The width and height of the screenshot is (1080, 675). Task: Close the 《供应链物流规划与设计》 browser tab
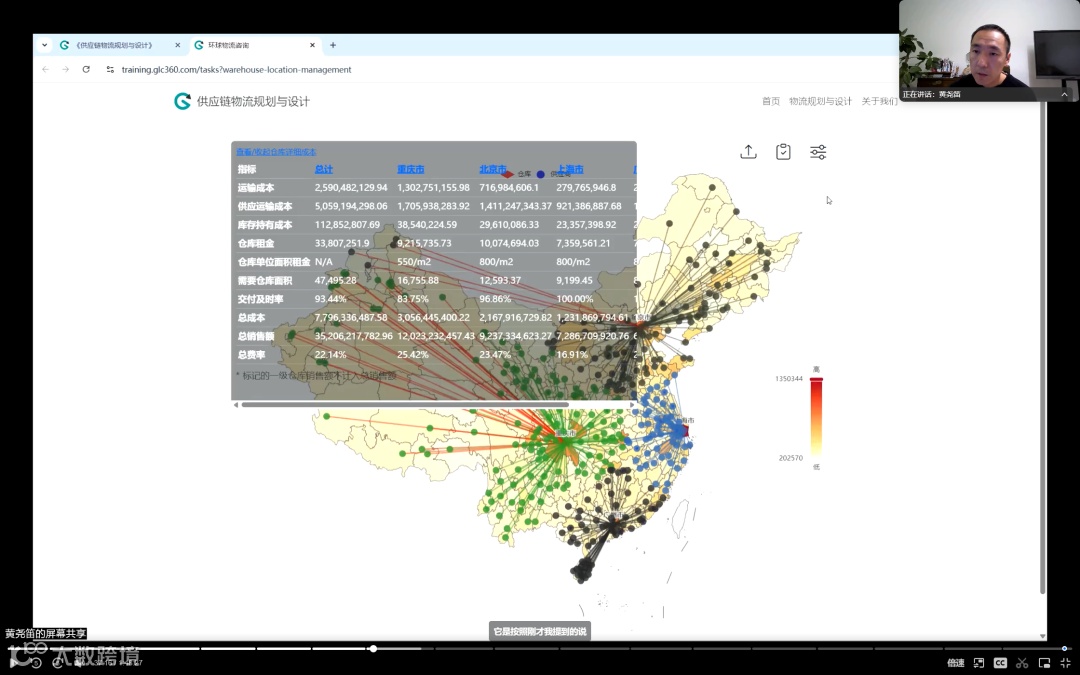(x=178, y=45)
